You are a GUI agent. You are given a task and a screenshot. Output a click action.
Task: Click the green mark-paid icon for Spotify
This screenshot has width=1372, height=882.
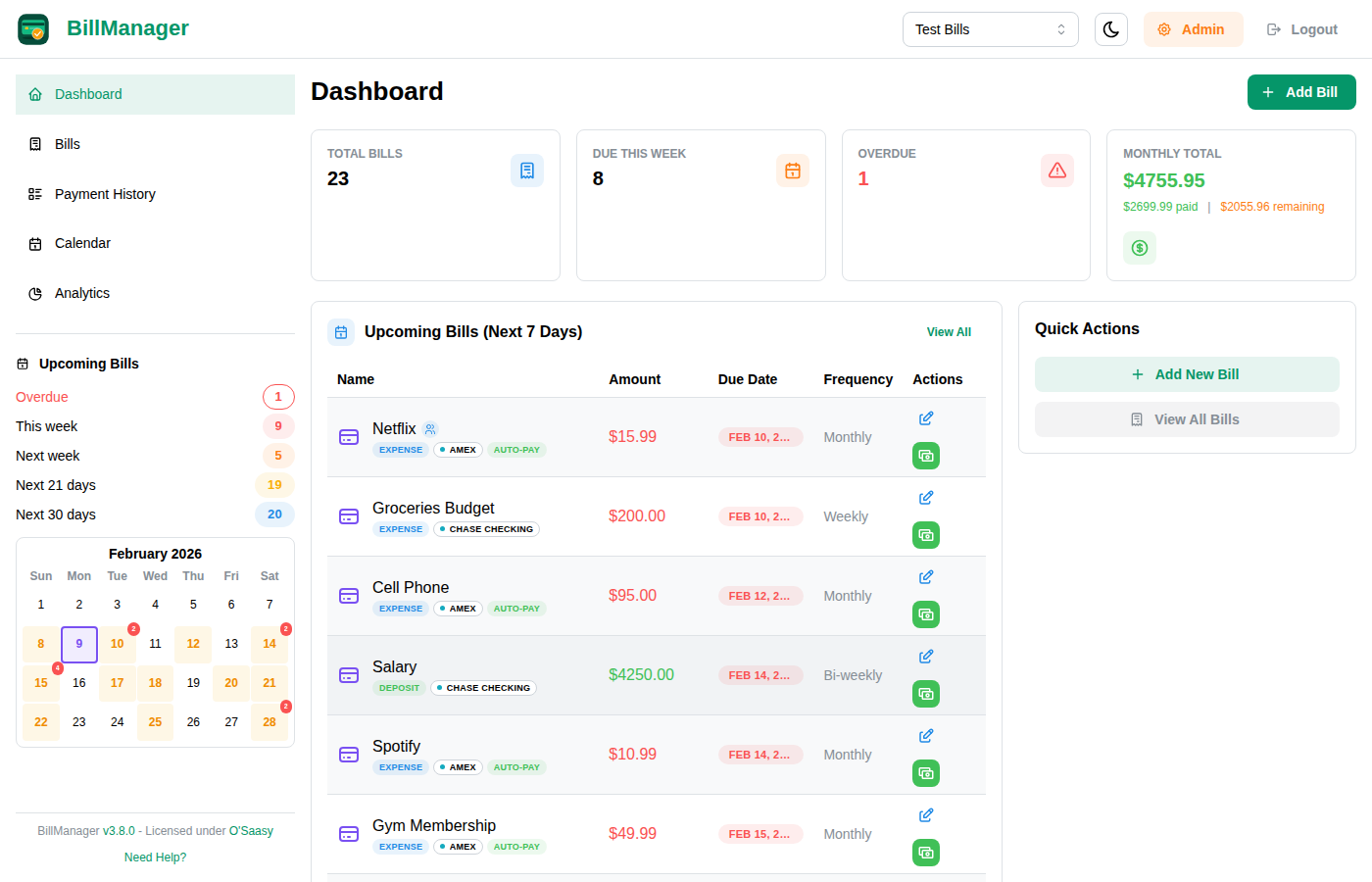pos(925,773)
